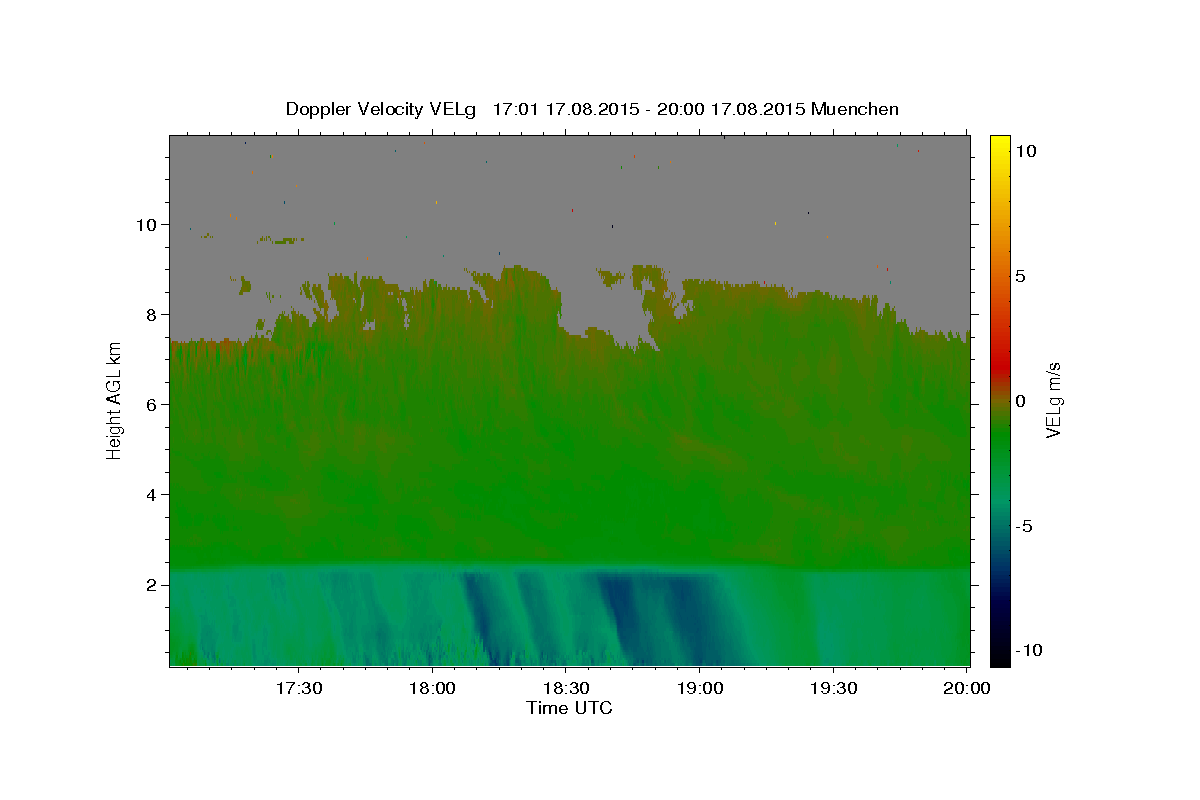
Task: Pick the yellow top of the colorbar
Action: coord(999,142)
